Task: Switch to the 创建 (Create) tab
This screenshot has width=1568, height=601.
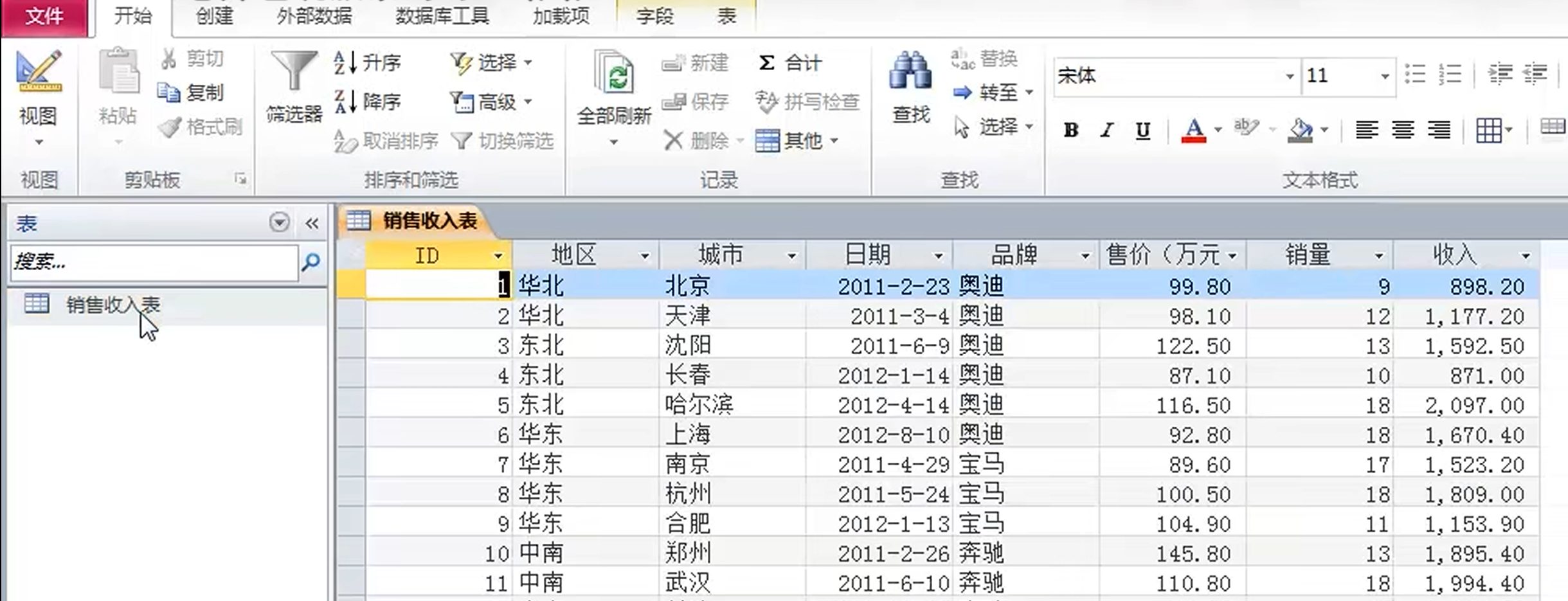Action: coord(215,16)
